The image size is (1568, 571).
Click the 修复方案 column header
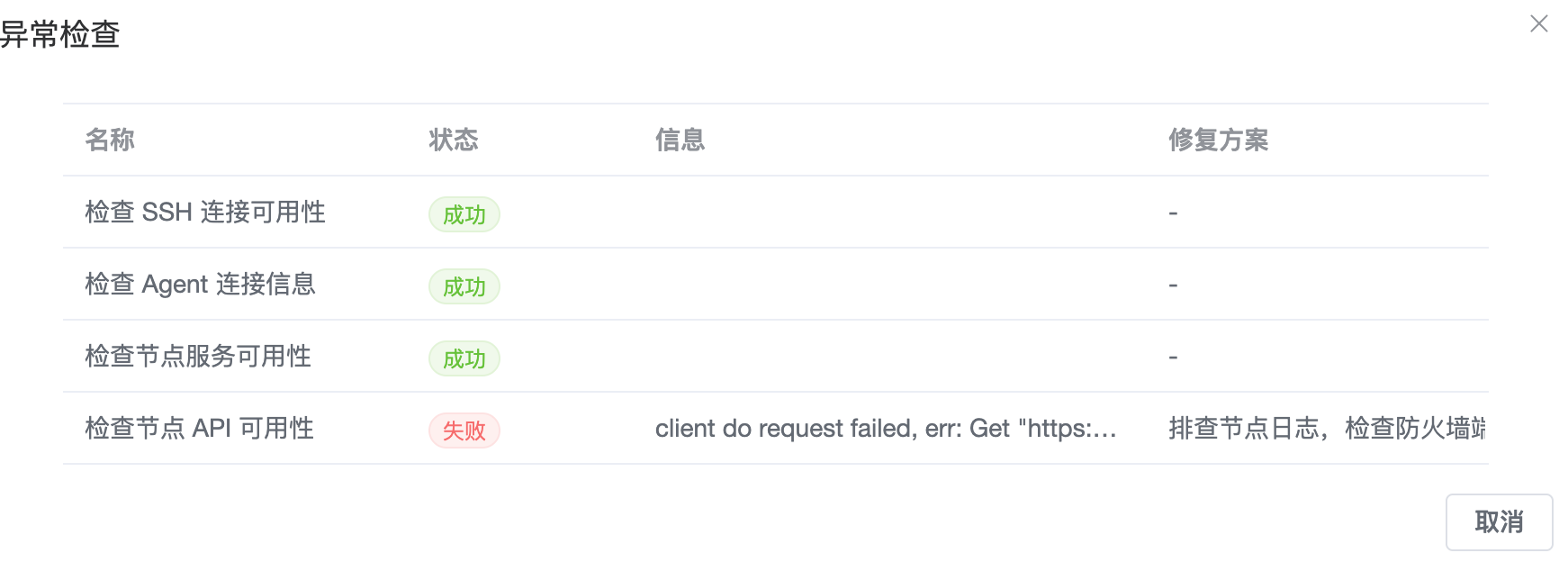tap(1218, 140)
